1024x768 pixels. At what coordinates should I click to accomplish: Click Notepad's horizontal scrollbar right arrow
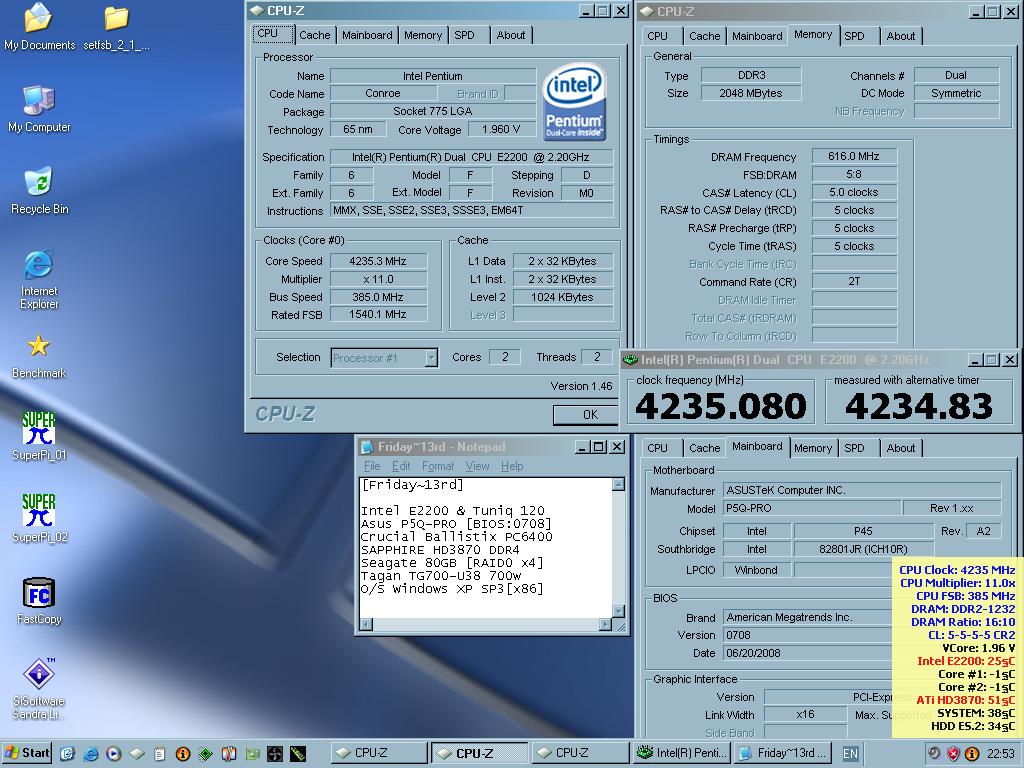(x=605, y=624)
